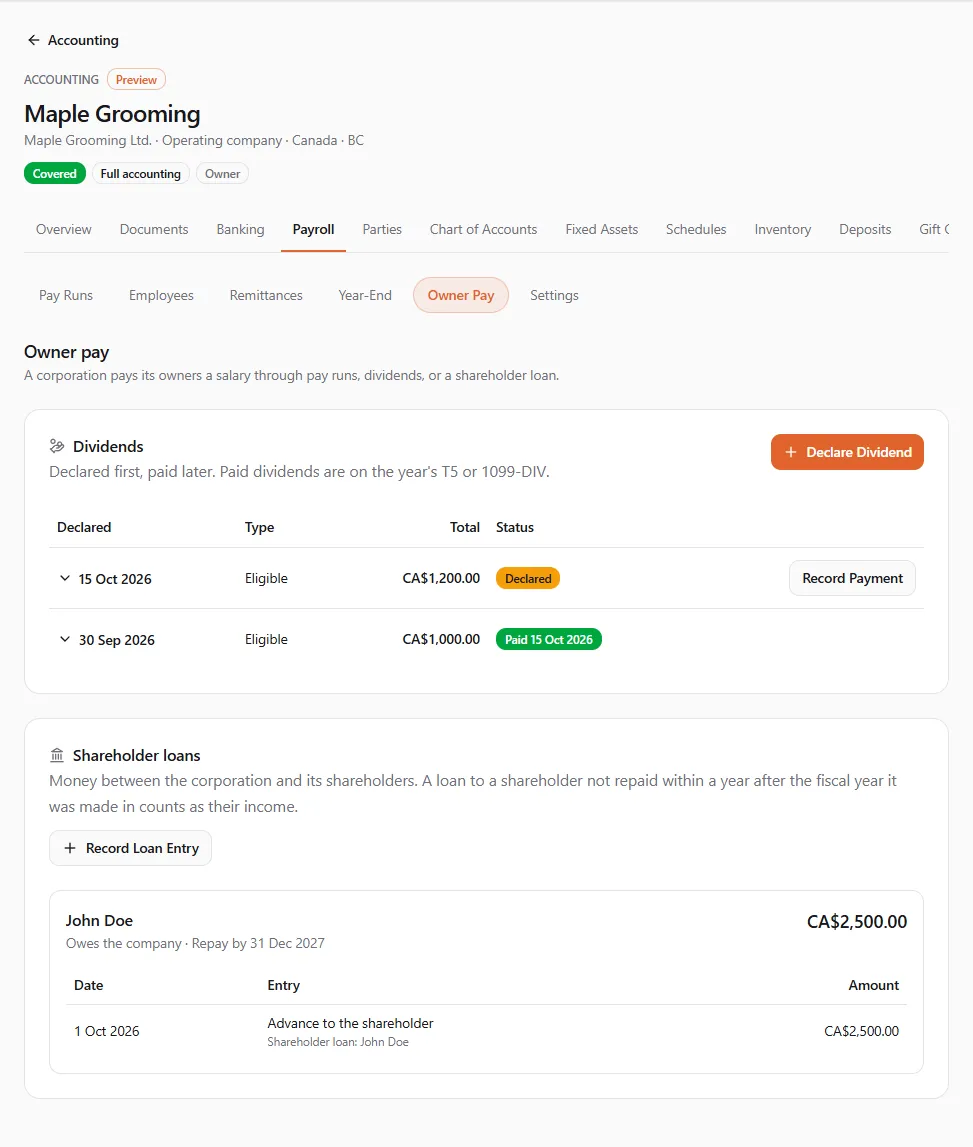Click the Paid 15 Oct 2026 badge
This screenshot has width=973, height=1147.
point(549,639)
